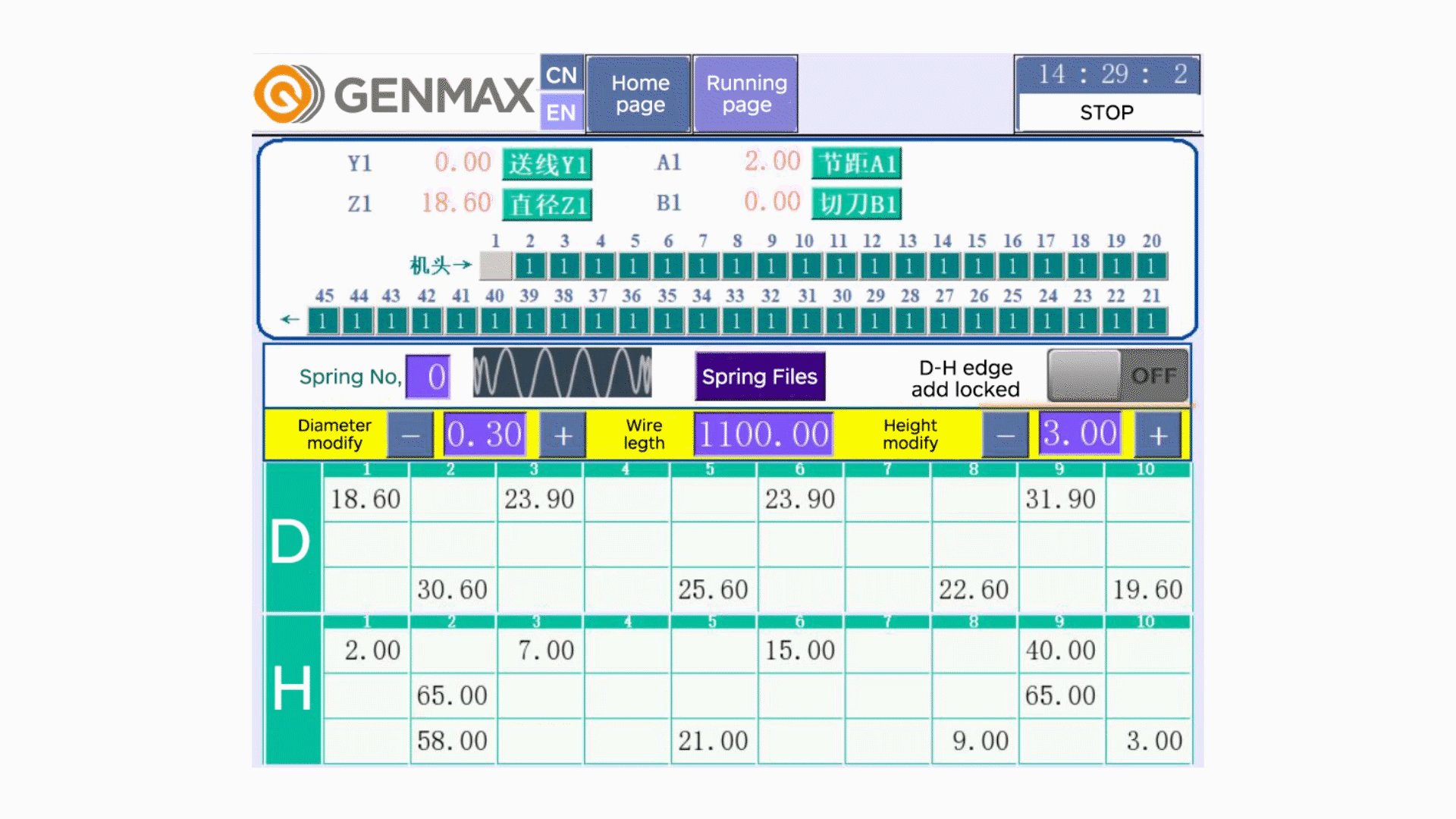Open the Spring Files button

coord(760,376)
